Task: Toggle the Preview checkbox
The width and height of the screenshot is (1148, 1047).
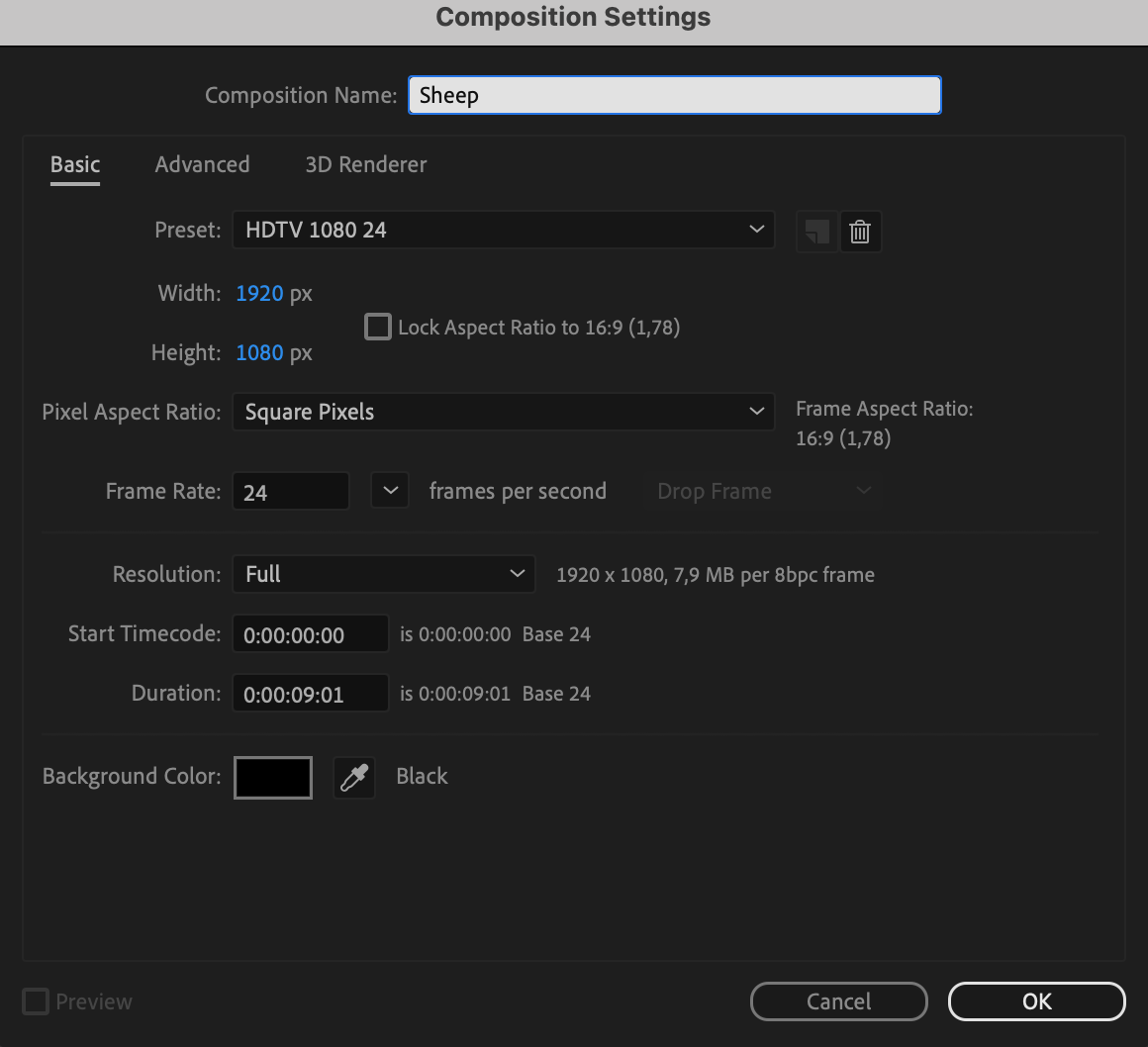Action: pos(36,1001)
